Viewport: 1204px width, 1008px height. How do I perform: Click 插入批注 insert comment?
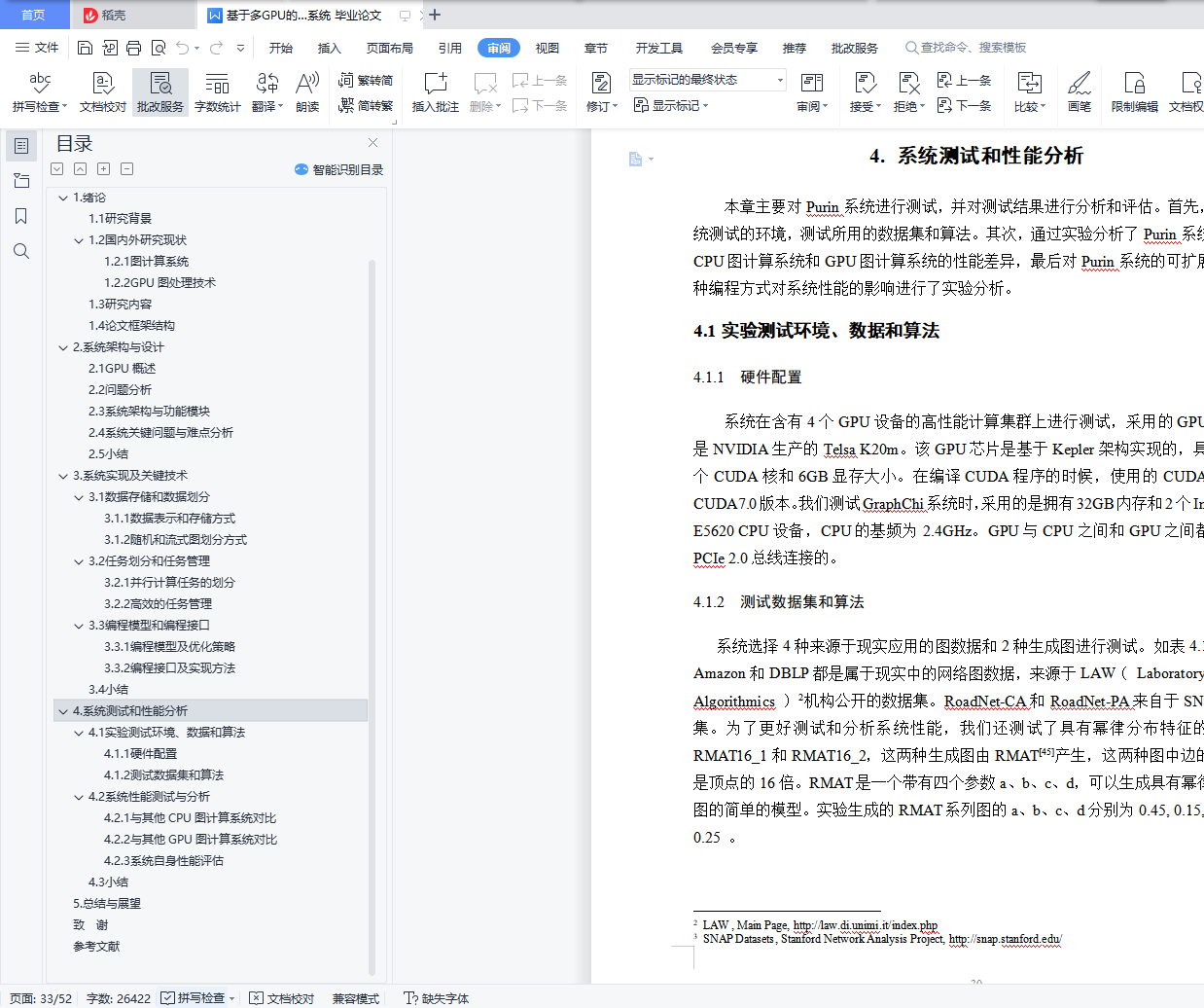point(435,92)
